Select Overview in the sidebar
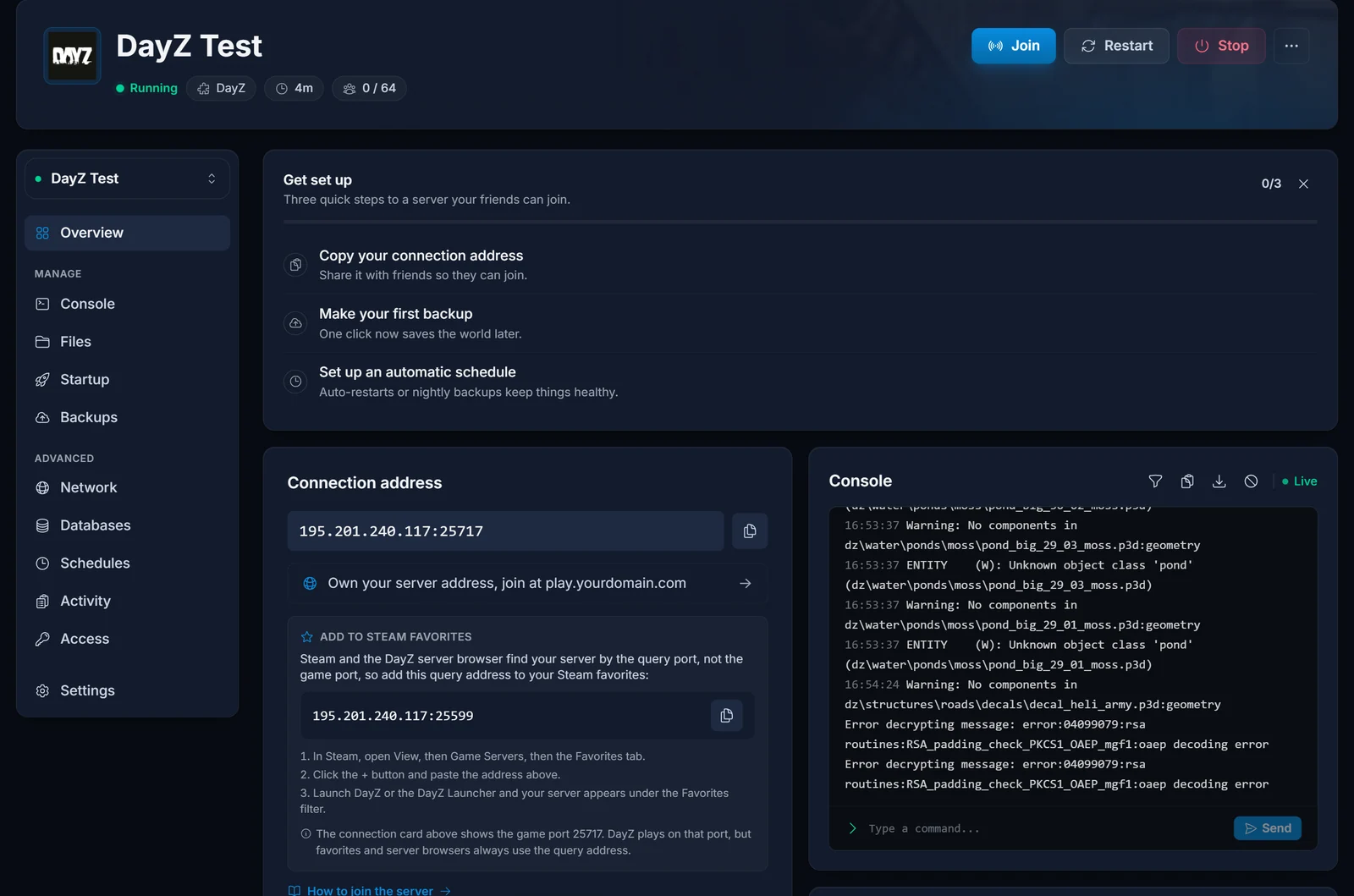This screenshot has height=896, width=1354. click(127, 233)
